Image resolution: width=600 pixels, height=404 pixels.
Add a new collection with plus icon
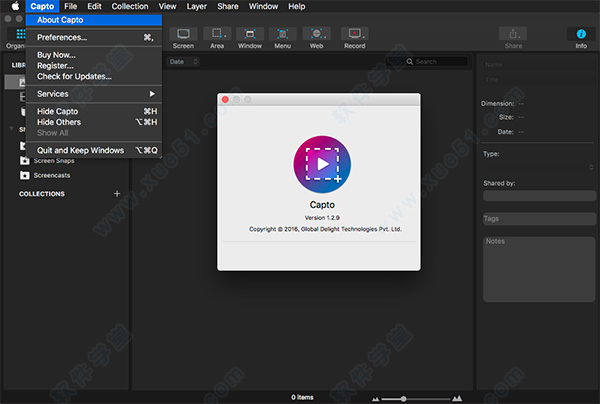point(117,194)
